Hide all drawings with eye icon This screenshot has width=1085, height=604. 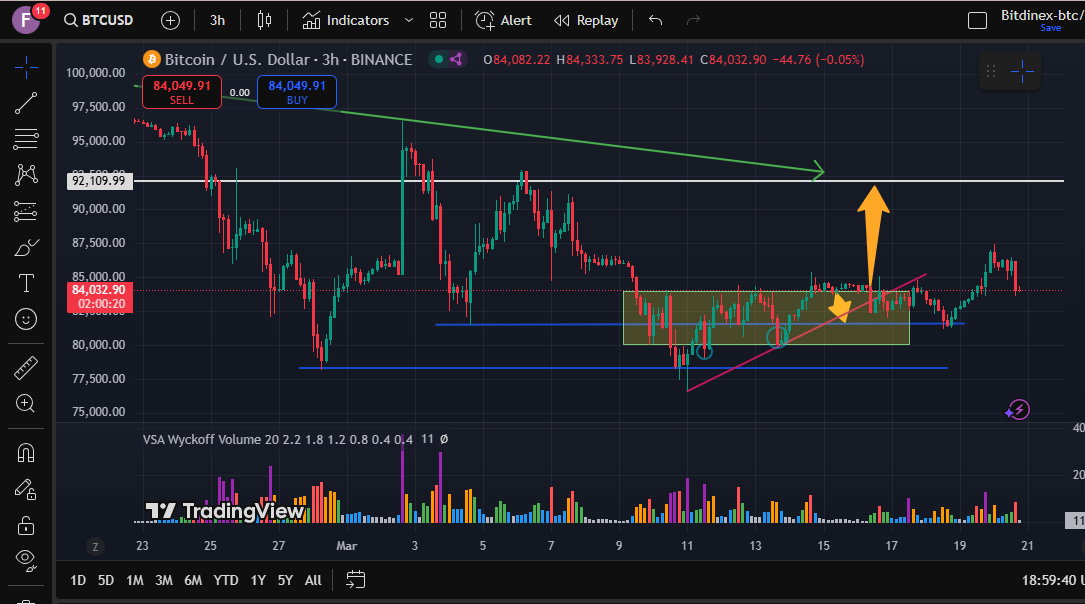tap(26, 560)
